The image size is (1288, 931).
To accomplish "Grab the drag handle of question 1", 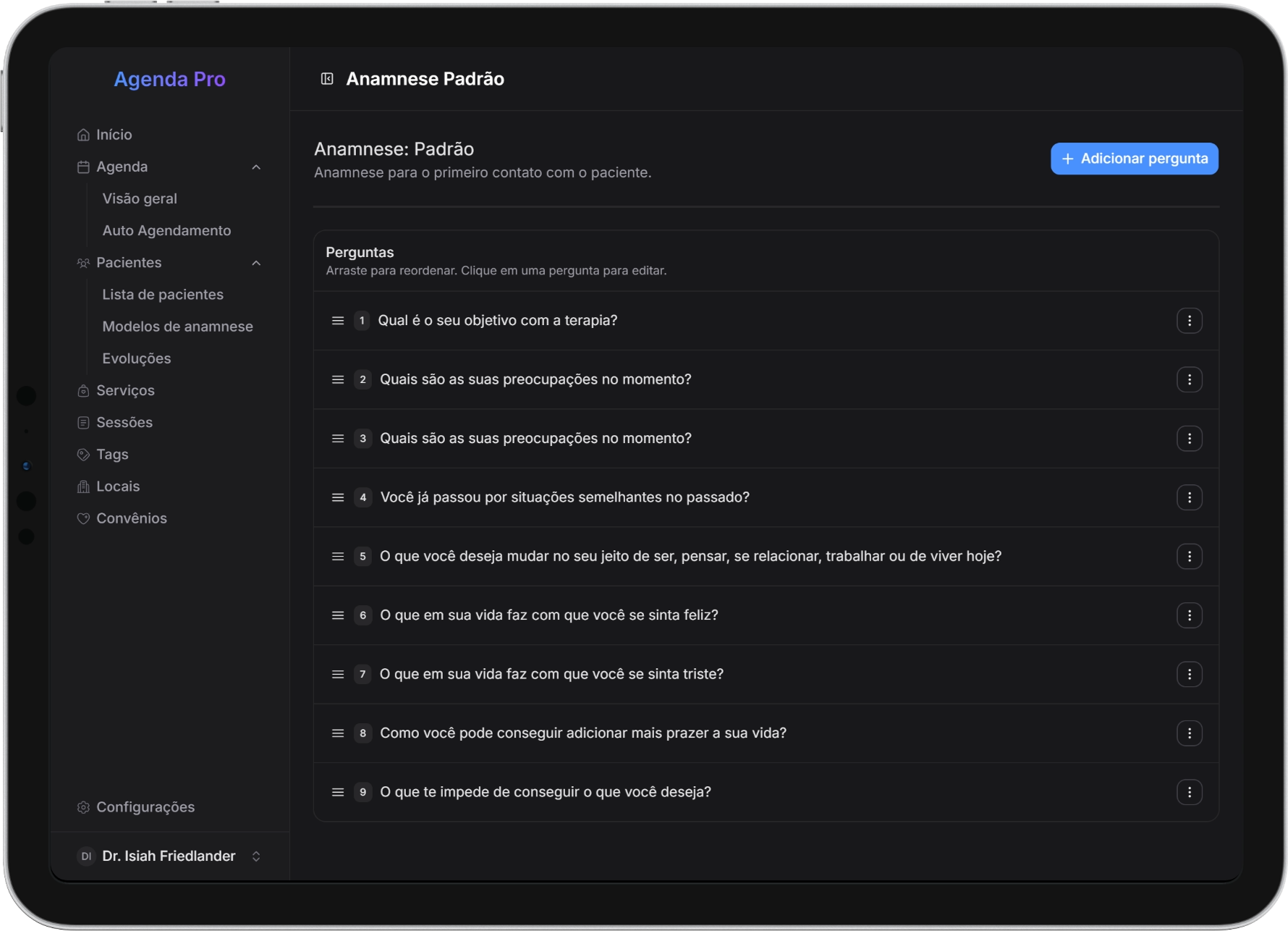I will (337, 320).
